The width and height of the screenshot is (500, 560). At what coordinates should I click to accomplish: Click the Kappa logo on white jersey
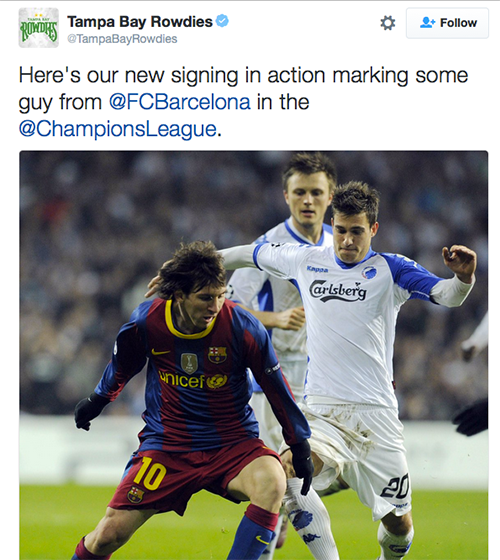click(317, 269)
